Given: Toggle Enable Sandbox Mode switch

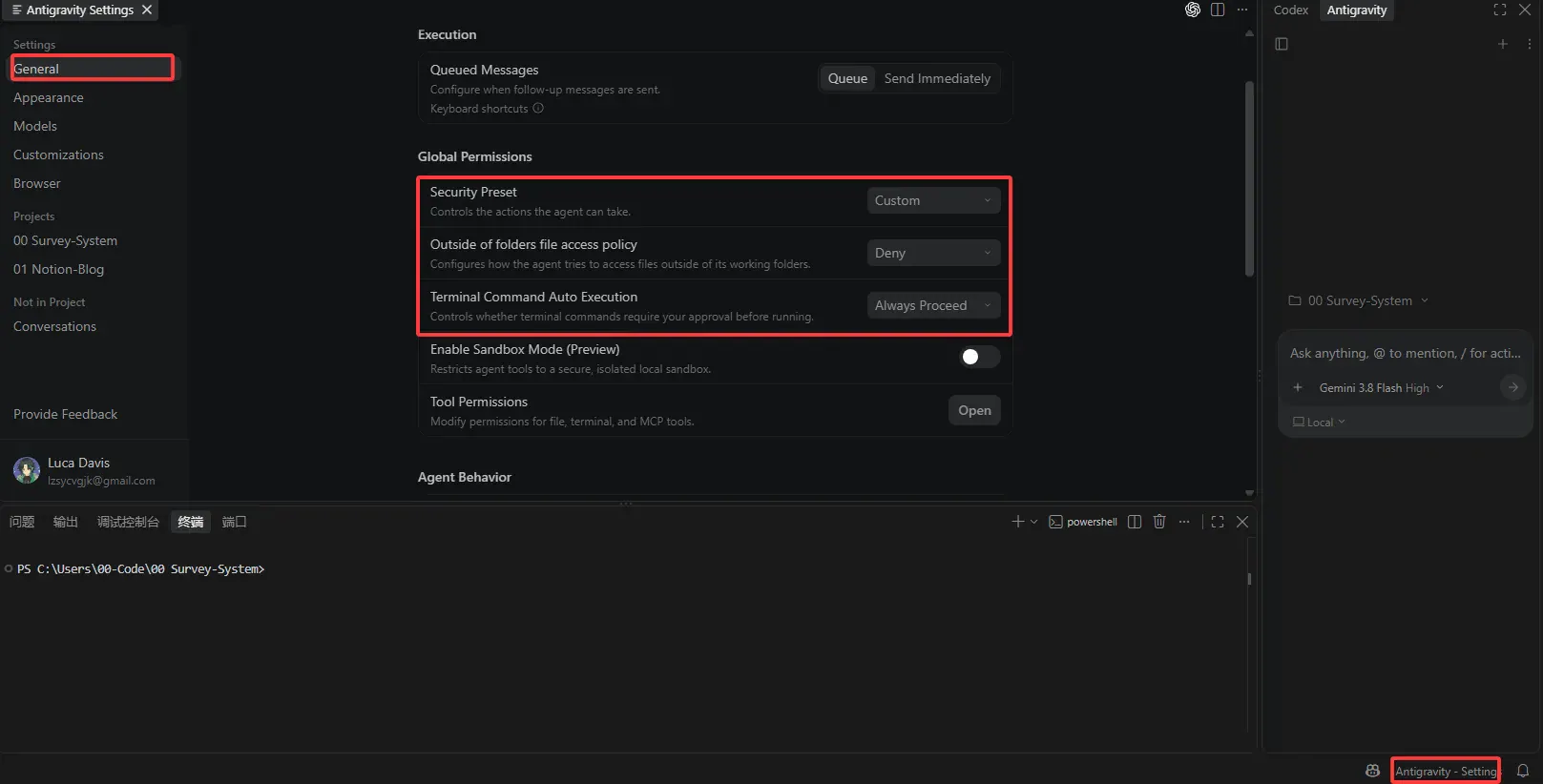Looking at the screenshot, I should [979, 357].
